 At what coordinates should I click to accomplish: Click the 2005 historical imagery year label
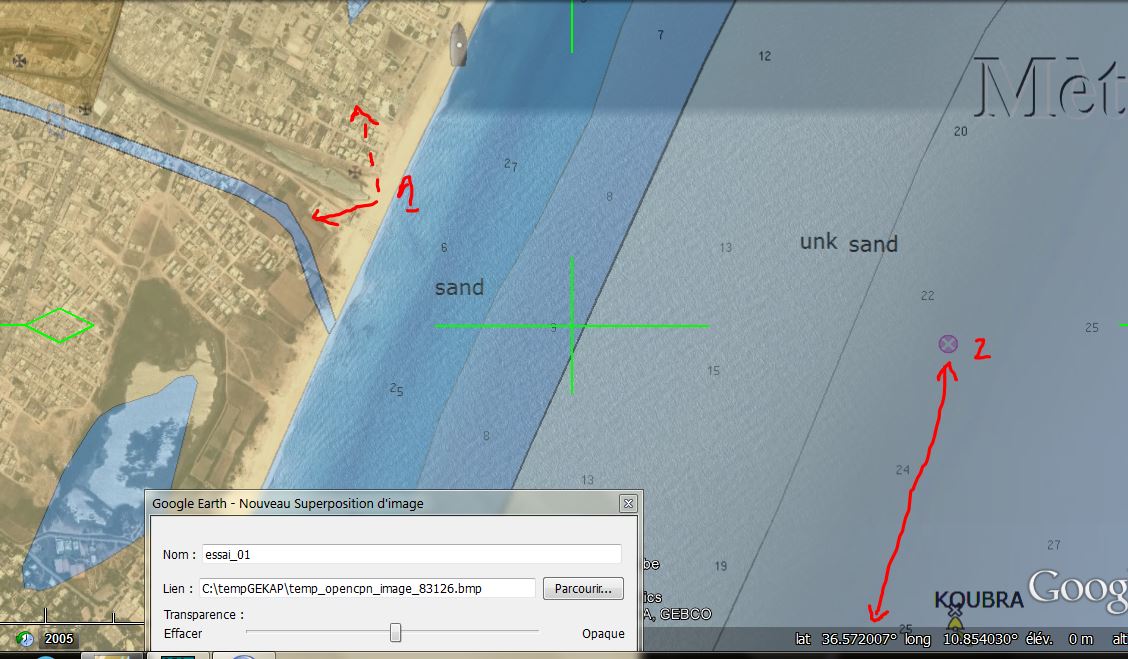tap(59, 639)
